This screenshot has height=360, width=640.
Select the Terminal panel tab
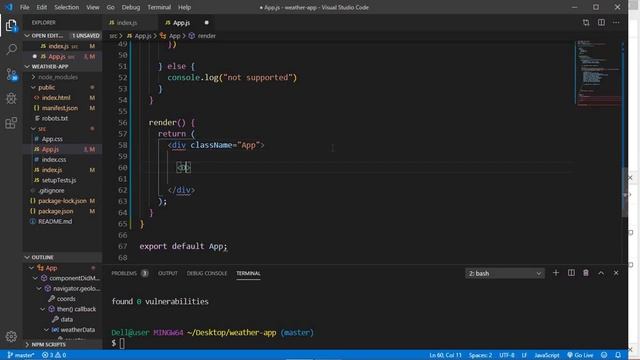tap(248, 273)
